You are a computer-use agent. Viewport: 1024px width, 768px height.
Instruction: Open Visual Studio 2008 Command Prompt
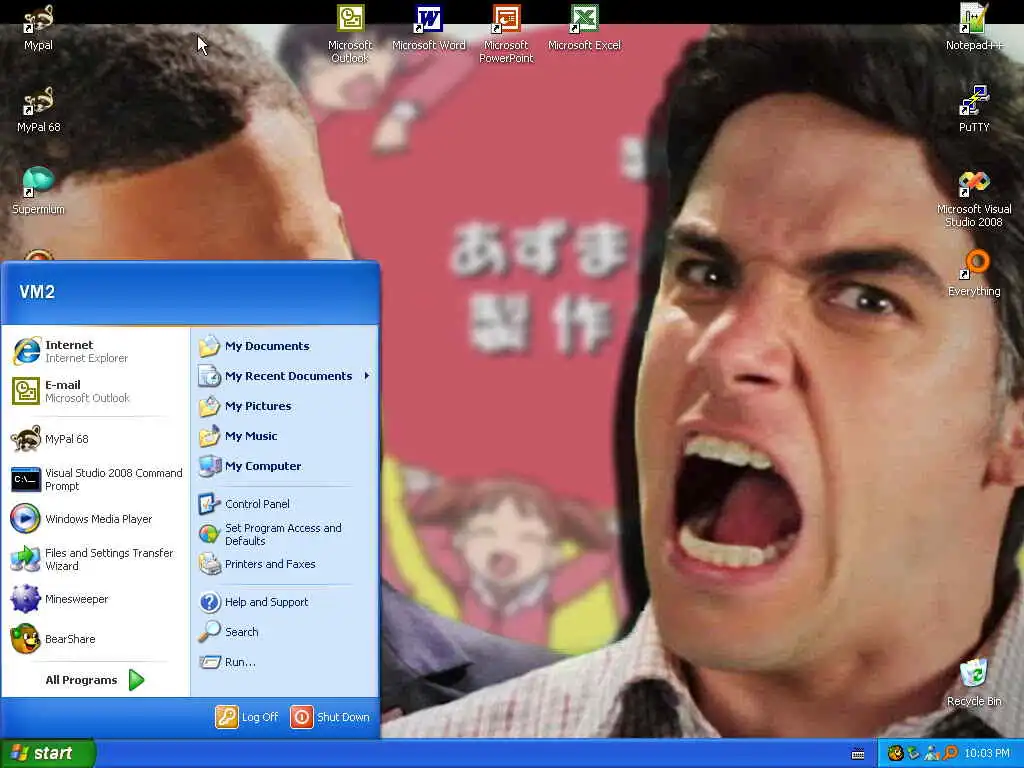96,479
